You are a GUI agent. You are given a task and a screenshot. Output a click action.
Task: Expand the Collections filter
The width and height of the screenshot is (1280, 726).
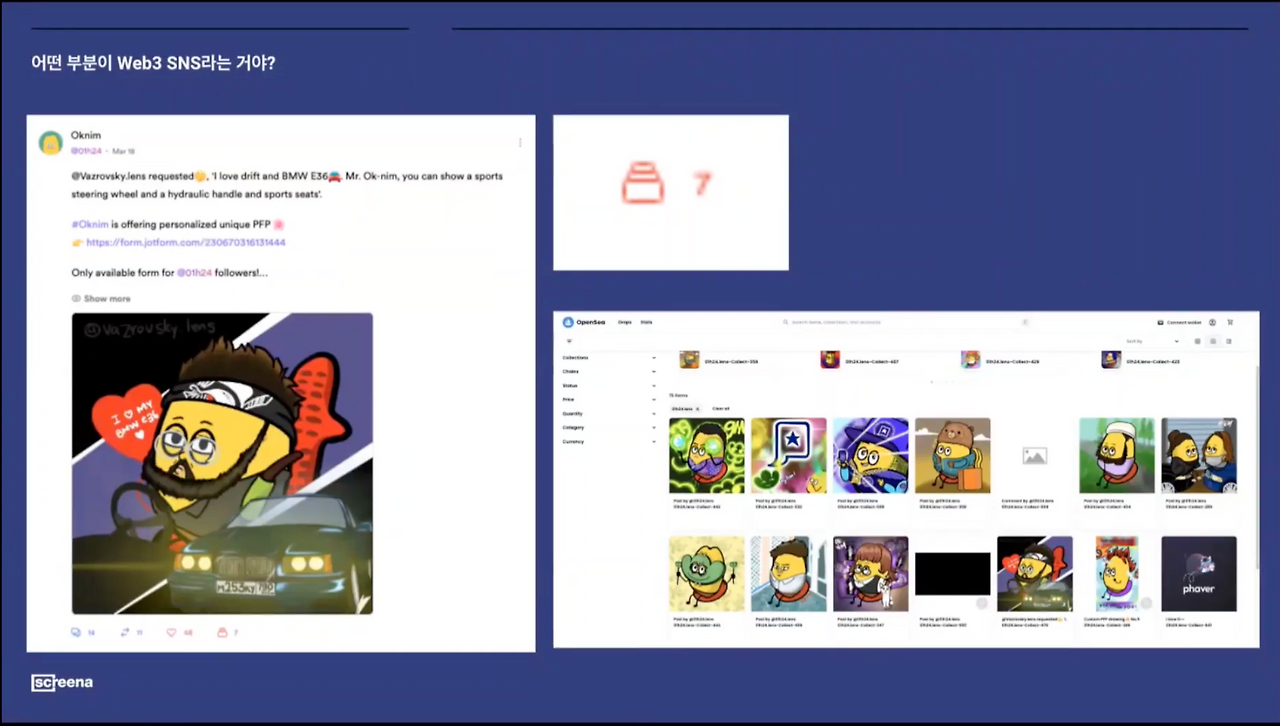tap(609, 357)
